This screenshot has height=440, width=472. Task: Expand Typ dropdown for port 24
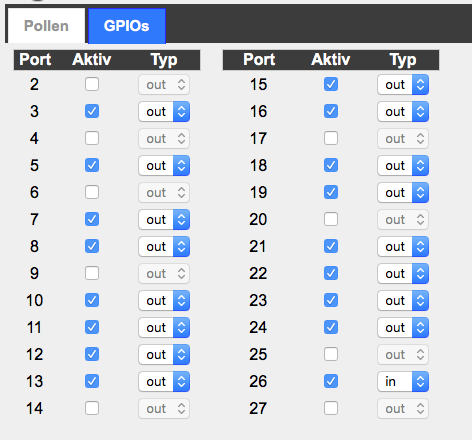(403, 327)
